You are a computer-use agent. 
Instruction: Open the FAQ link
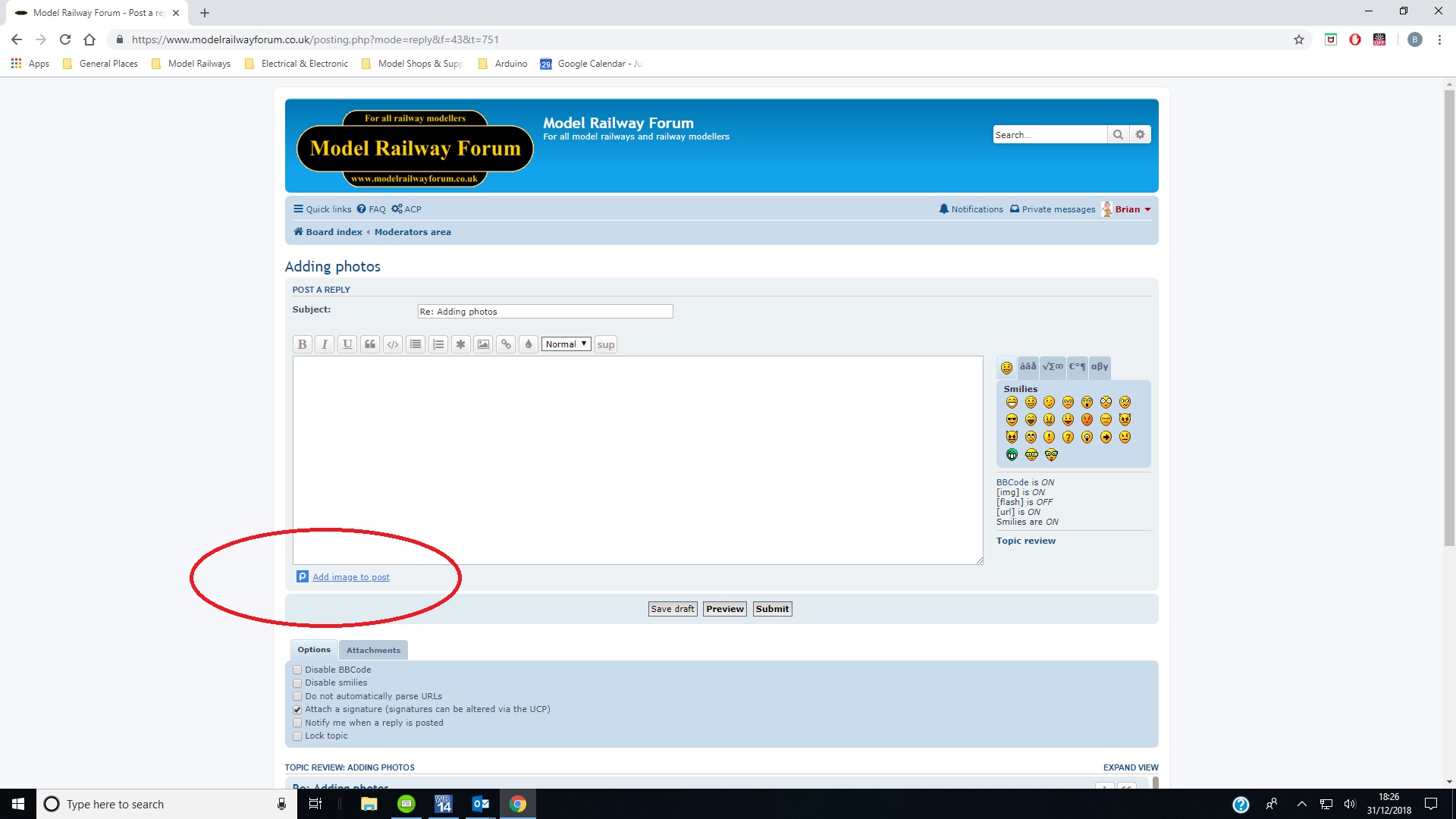tap(372, 209)
